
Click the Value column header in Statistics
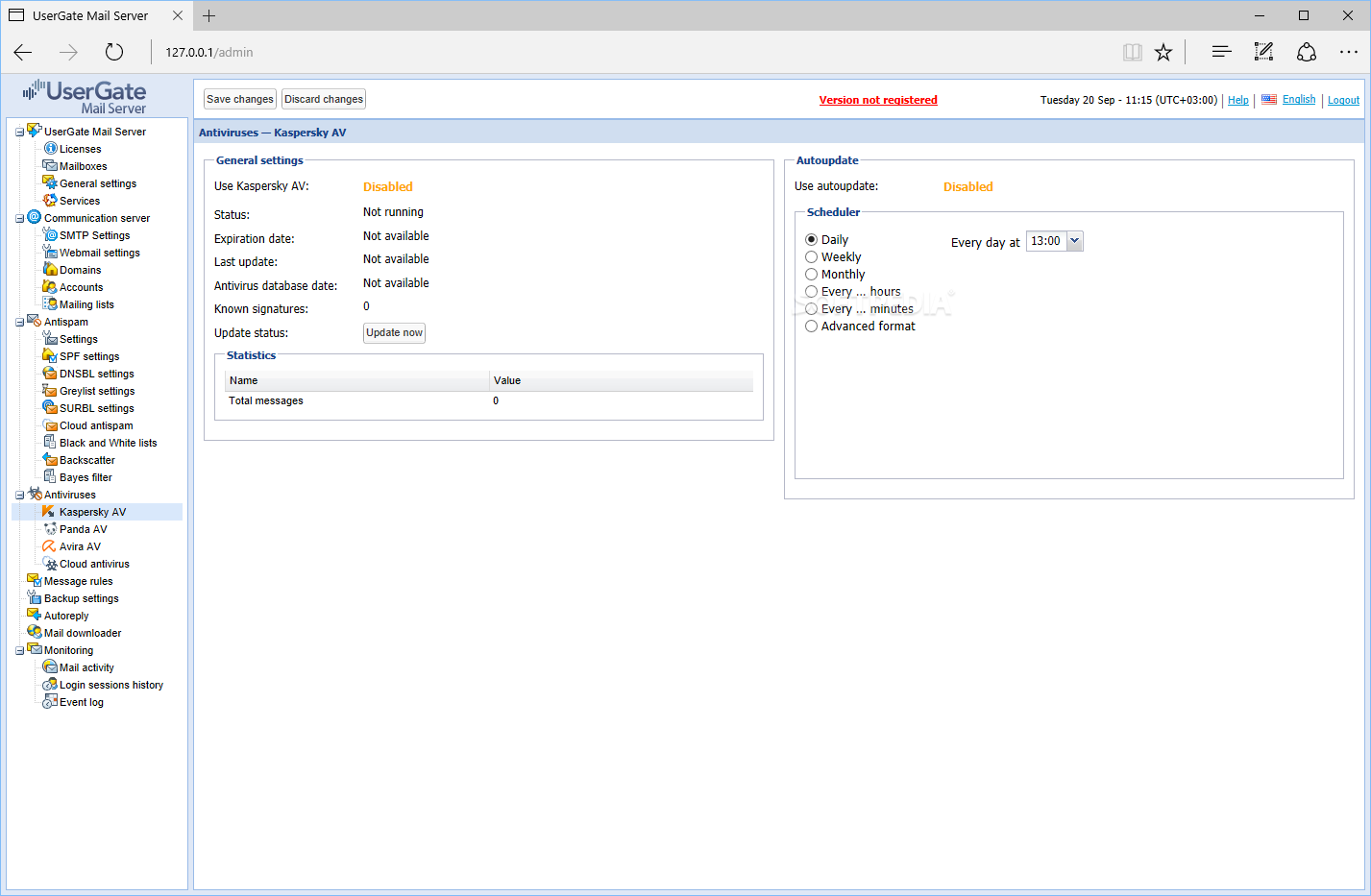(x=621, y=380)
